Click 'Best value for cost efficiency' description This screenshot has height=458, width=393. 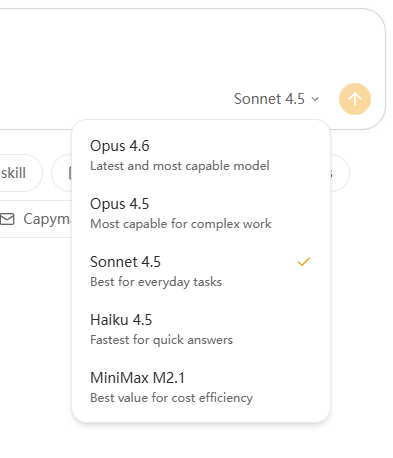pyautogui.click(x=171, y=398)
